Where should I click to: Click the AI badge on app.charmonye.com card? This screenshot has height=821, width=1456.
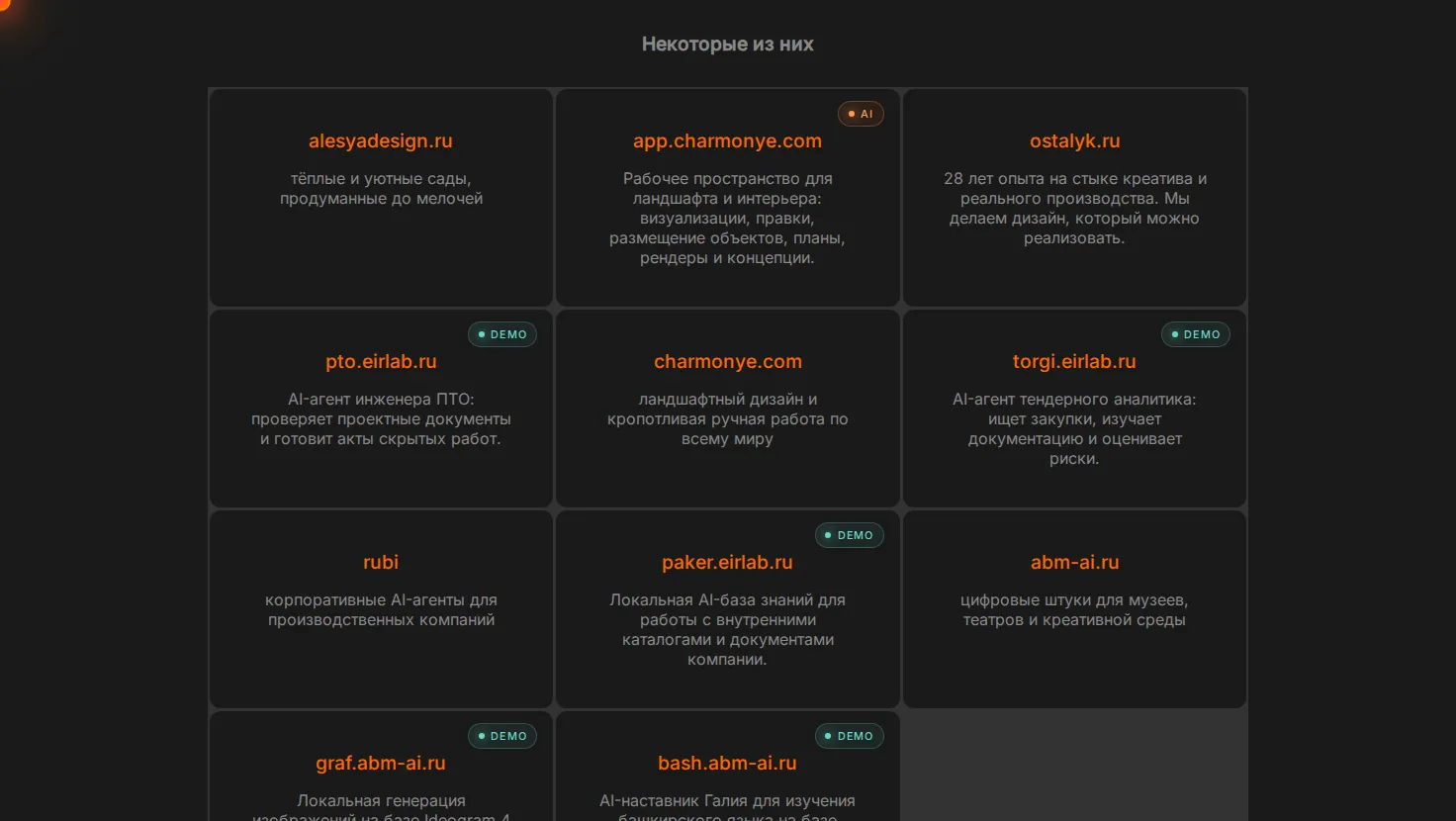[x=861, y=114]
